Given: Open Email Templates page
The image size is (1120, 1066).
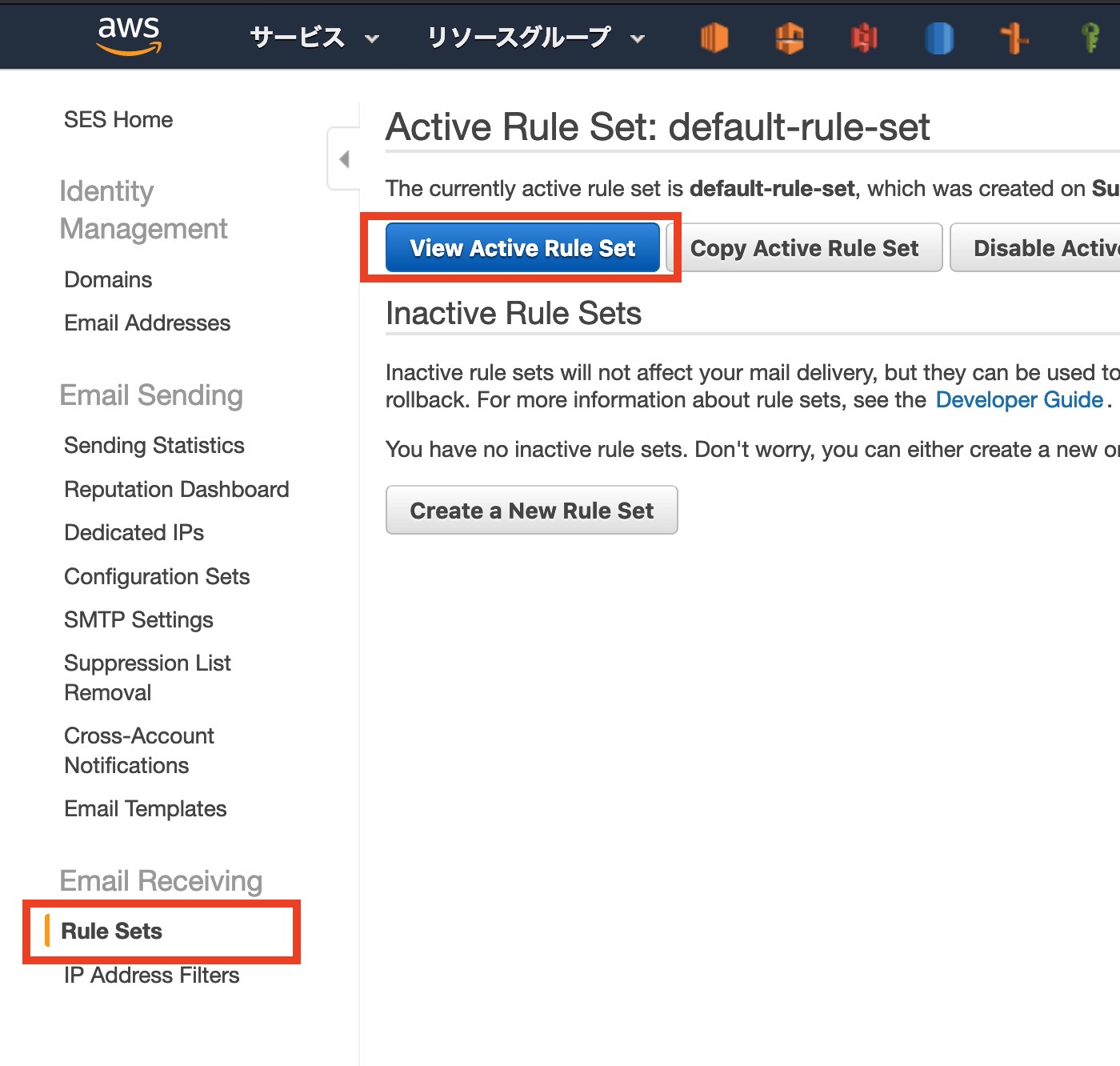Looking at the screenshot, I should tap(146, 809).
